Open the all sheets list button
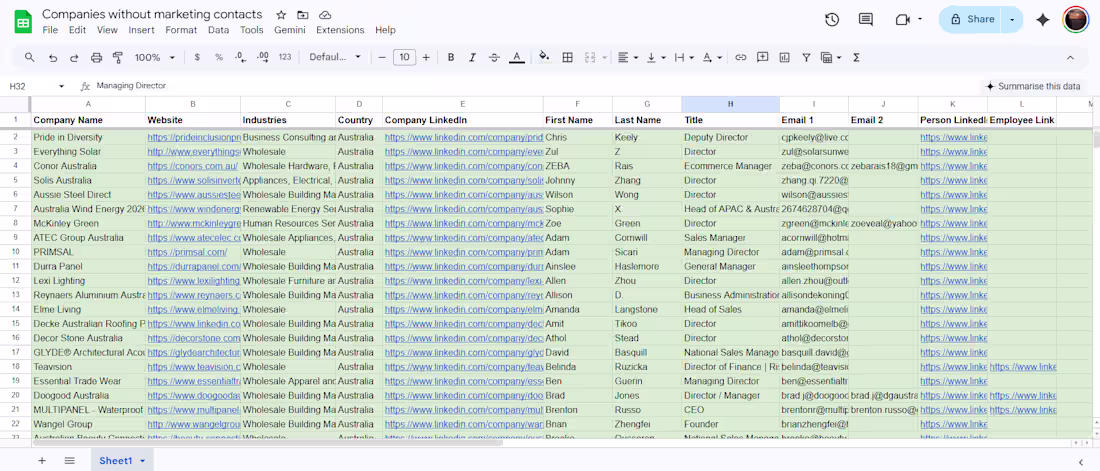Screen dimensions: 1100x471 pos(69,460)
